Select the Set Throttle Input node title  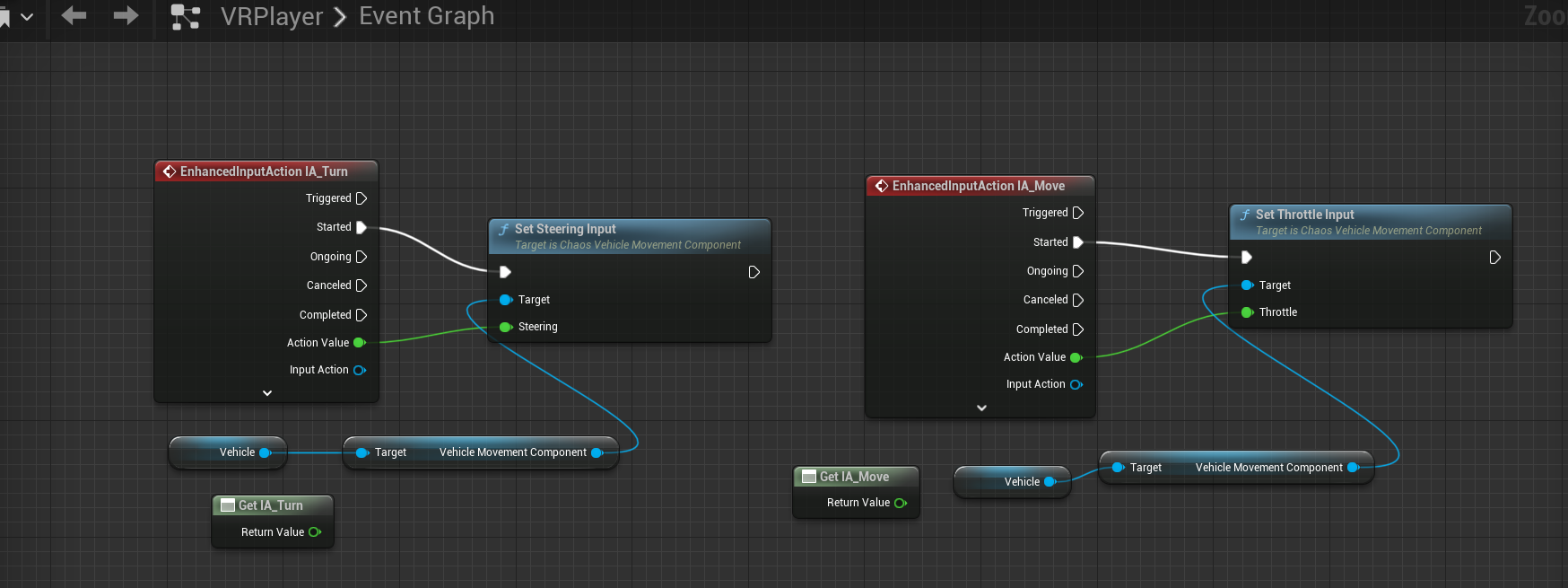(x=1304, y=215)
